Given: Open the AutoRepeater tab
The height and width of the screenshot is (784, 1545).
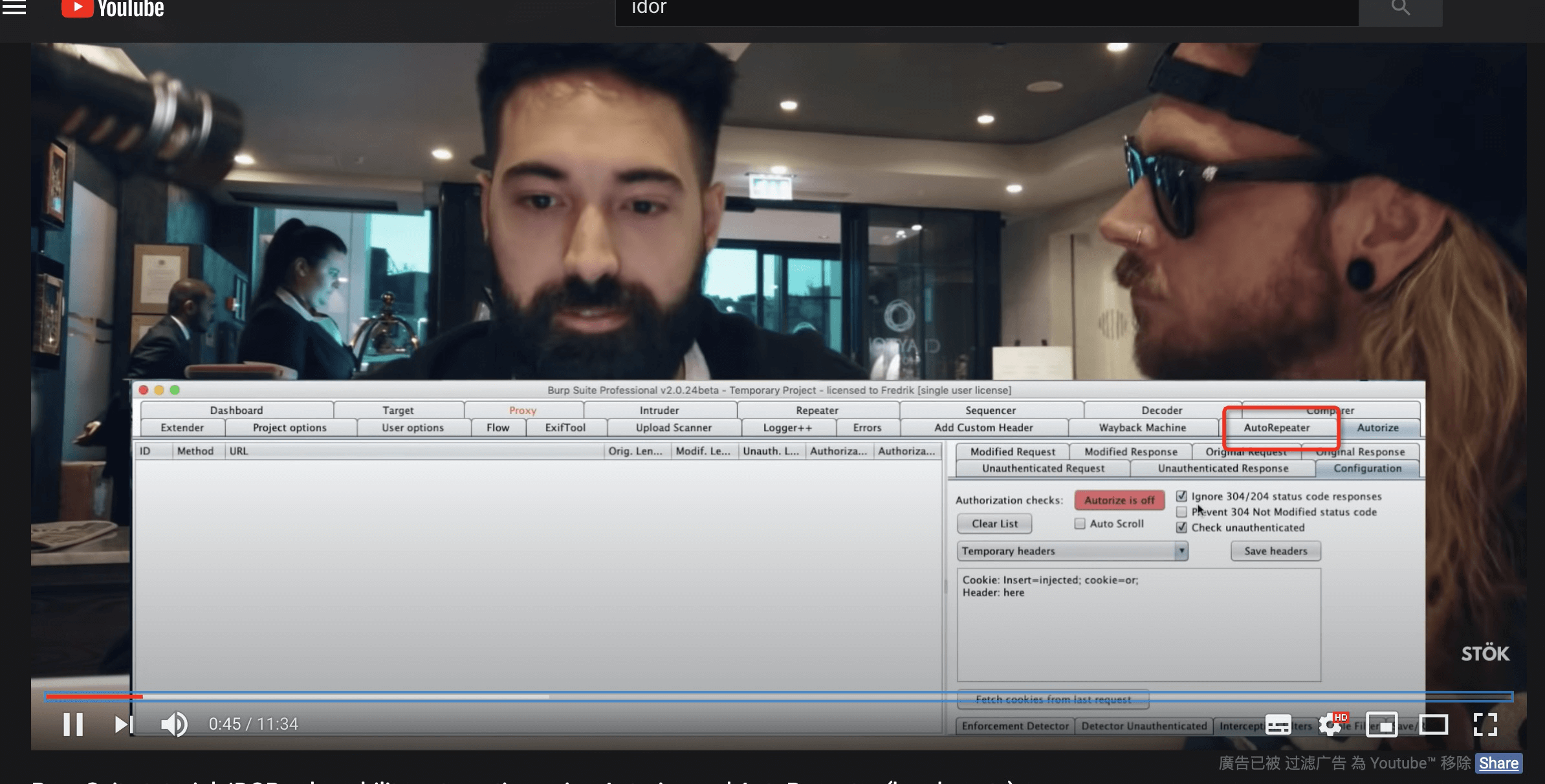Looking at the screenshot, I should (1277, 428).
